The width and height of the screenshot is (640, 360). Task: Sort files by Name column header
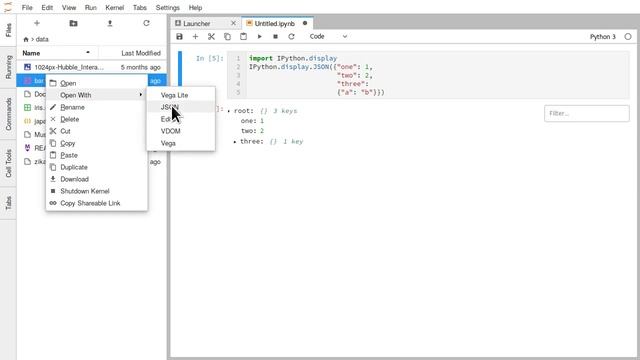[x=57, y=53]
